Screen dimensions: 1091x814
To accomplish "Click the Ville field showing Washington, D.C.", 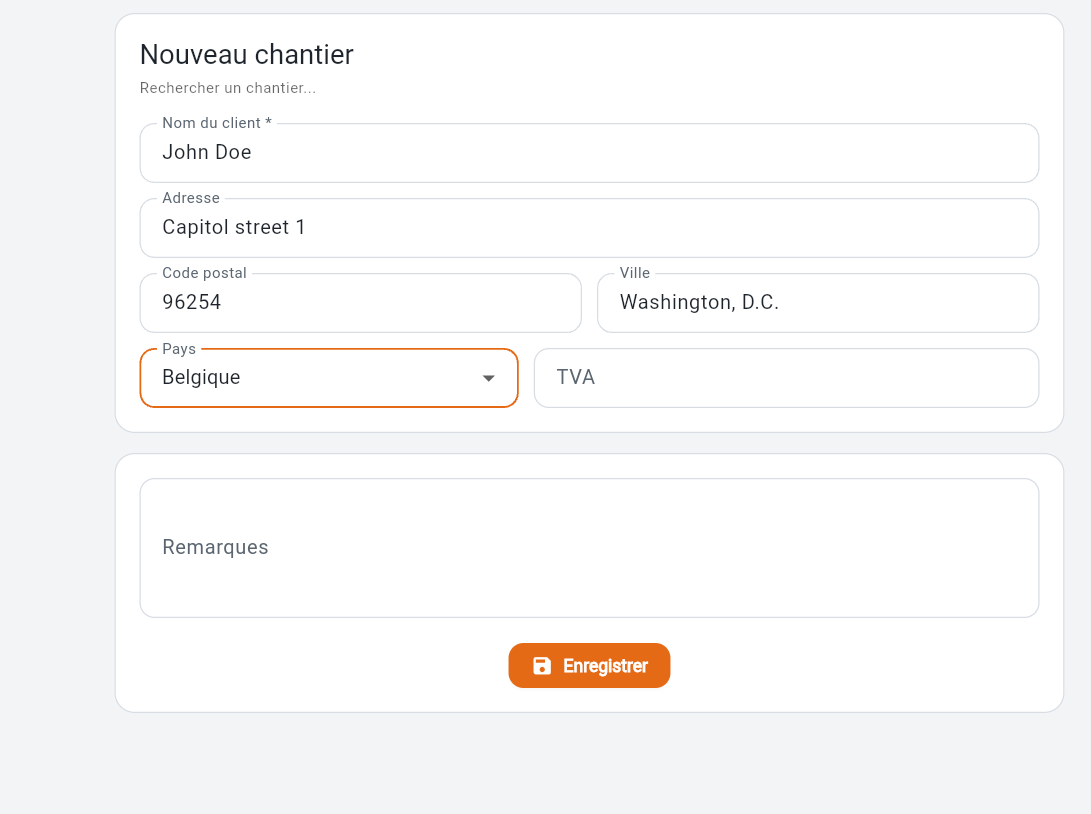I will [818, 302].
